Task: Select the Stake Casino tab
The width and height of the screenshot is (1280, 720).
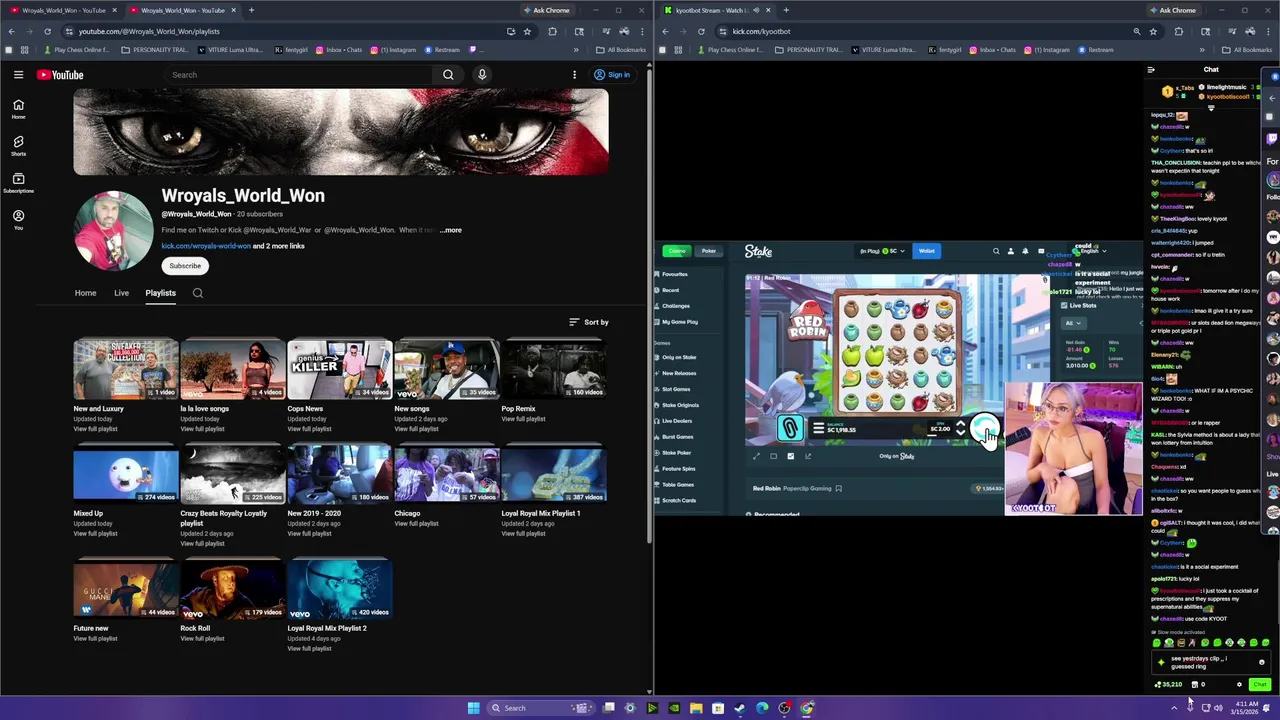Action: point(678,251)
